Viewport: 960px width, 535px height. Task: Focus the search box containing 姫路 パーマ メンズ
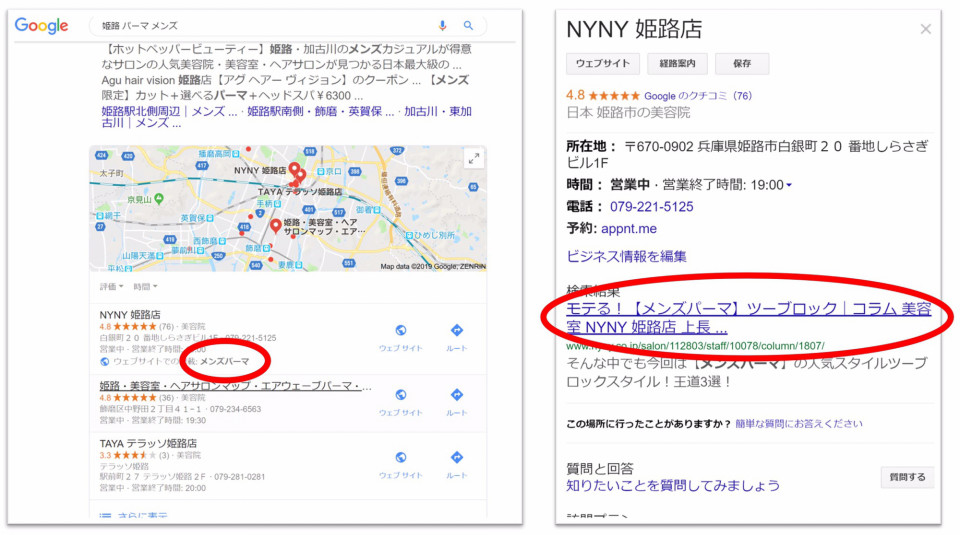pyautogui.click(x=288, y=26)
